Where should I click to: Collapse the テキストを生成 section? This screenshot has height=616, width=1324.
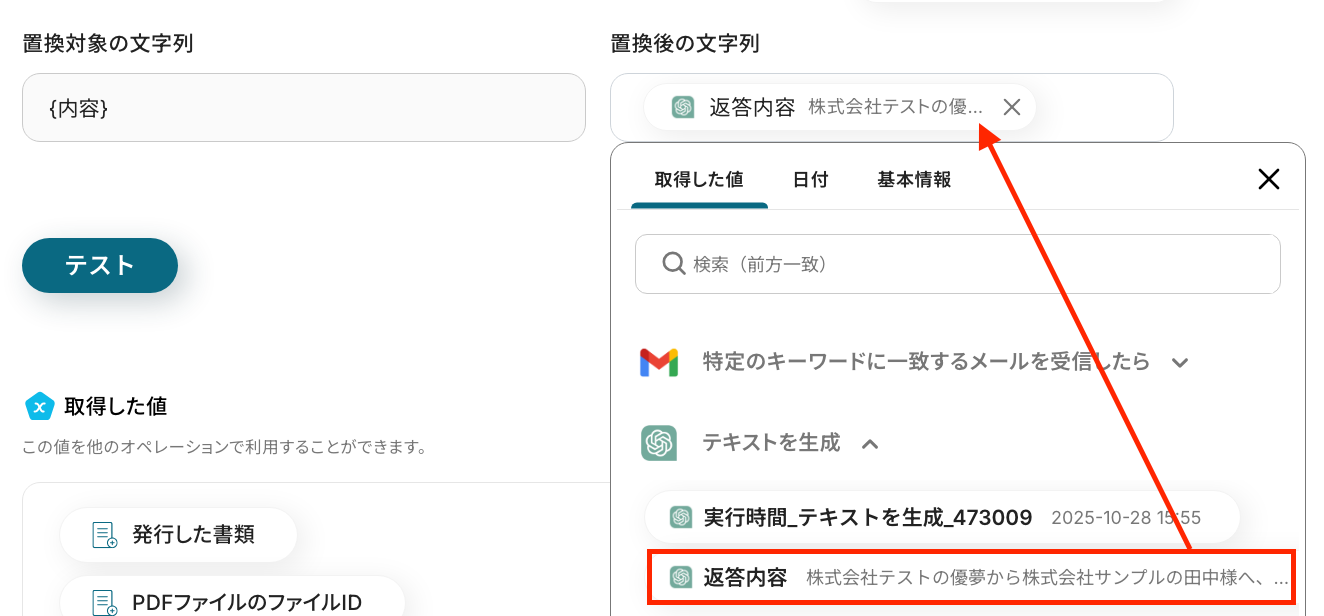[x=870, y=443]
